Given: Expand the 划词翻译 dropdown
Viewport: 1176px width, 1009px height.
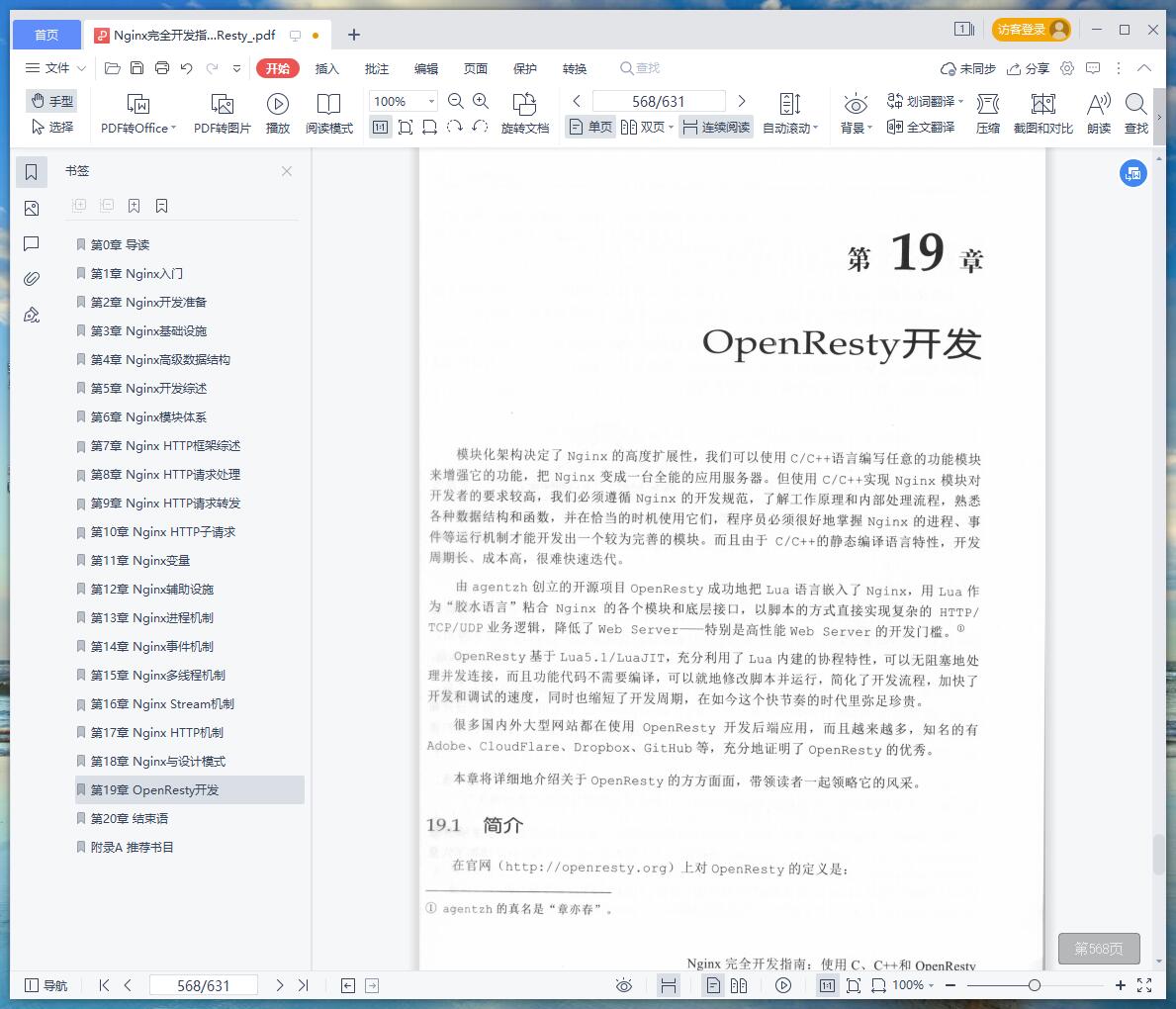Looking at the screenshot, I should 960,101.
